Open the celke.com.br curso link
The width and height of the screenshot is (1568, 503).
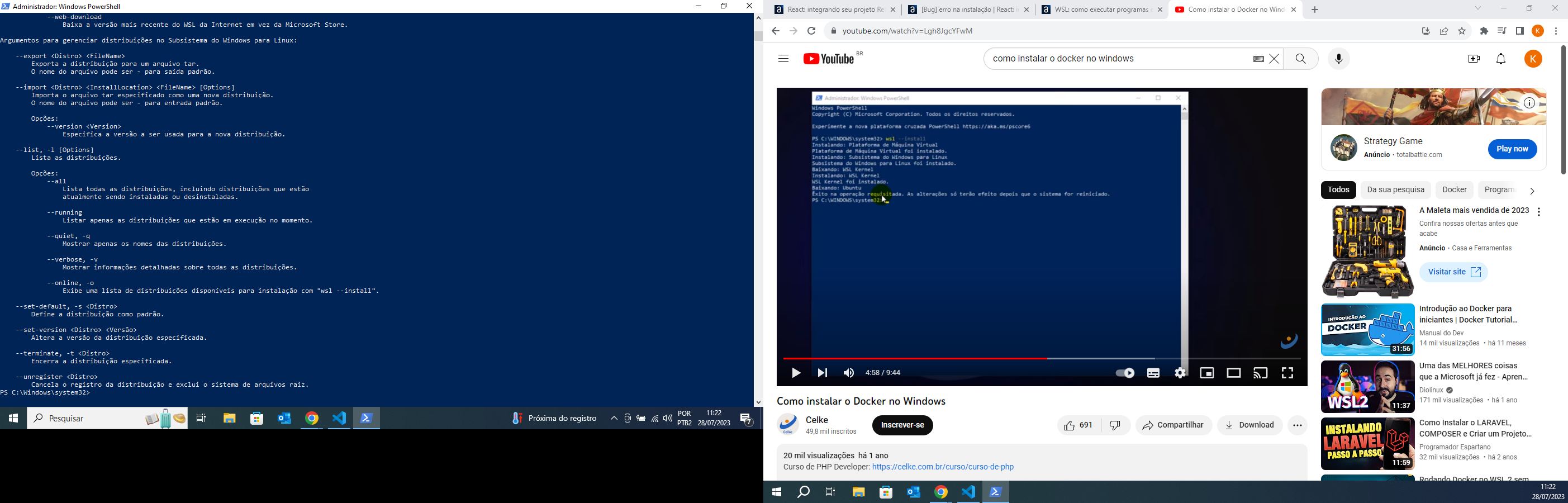[x=943, y=467]
